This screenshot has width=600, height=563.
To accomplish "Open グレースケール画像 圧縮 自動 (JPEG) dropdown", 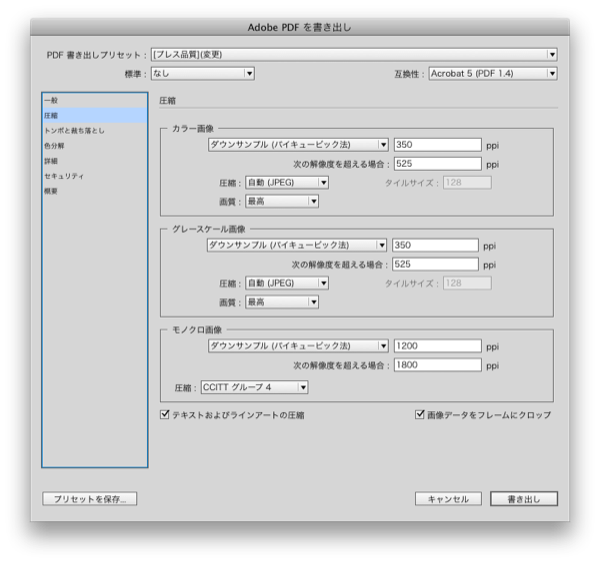I will (x=287, y=283).
